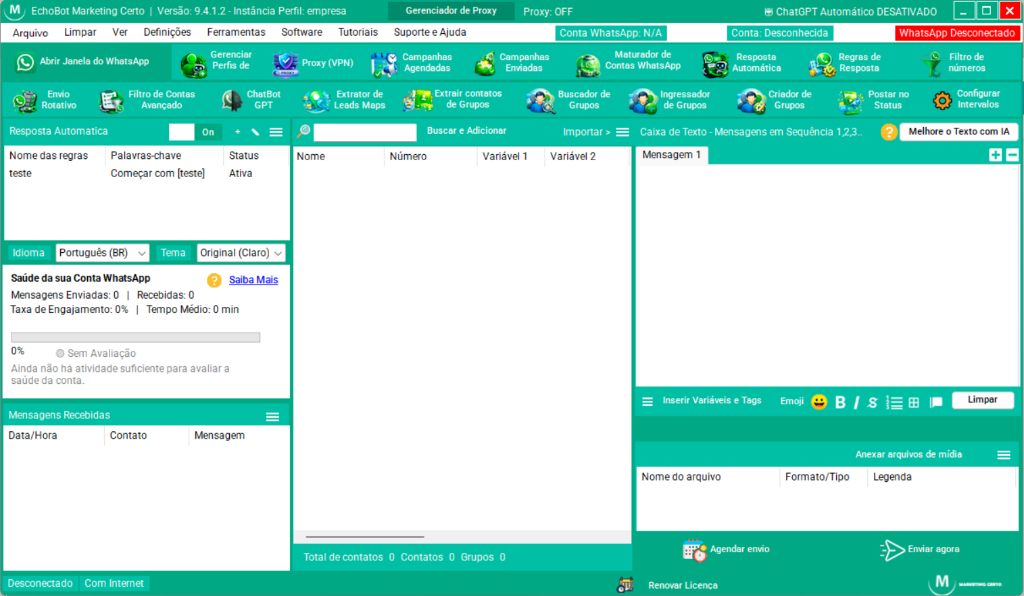The width and height of the screenshot is (1024, 596).
Task: Add a new message tab with plus icon
Action: pos(995,155)
